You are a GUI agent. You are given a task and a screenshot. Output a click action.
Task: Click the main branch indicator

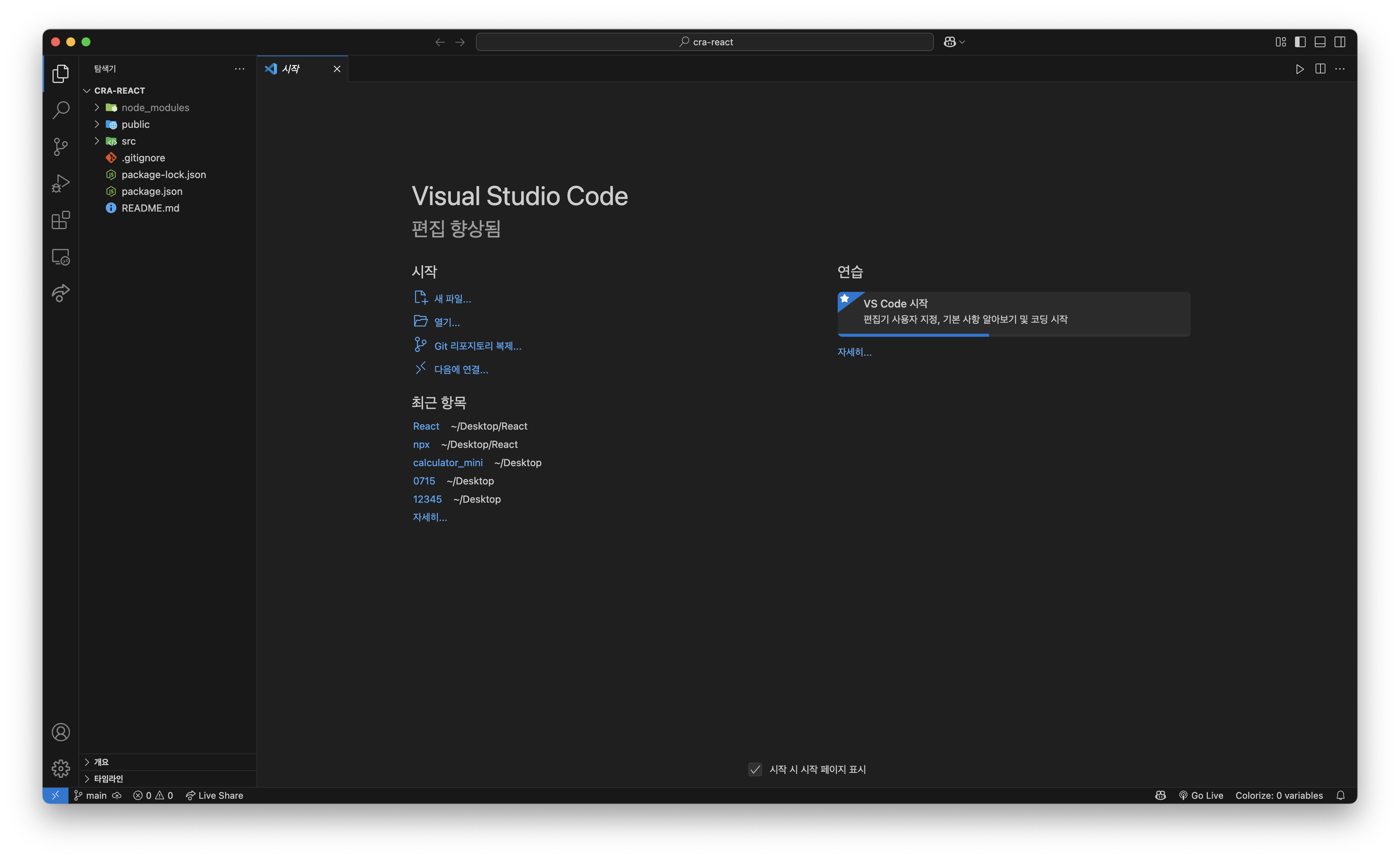coord(91,795)
